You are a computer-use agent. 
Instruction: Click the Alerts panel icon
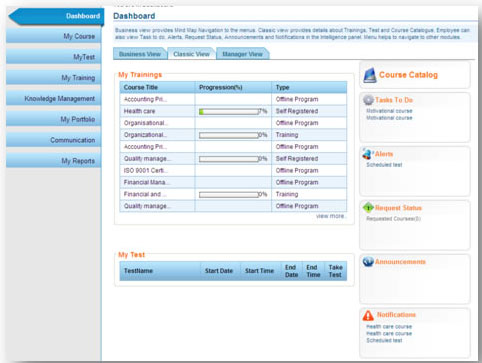point(367,154)
